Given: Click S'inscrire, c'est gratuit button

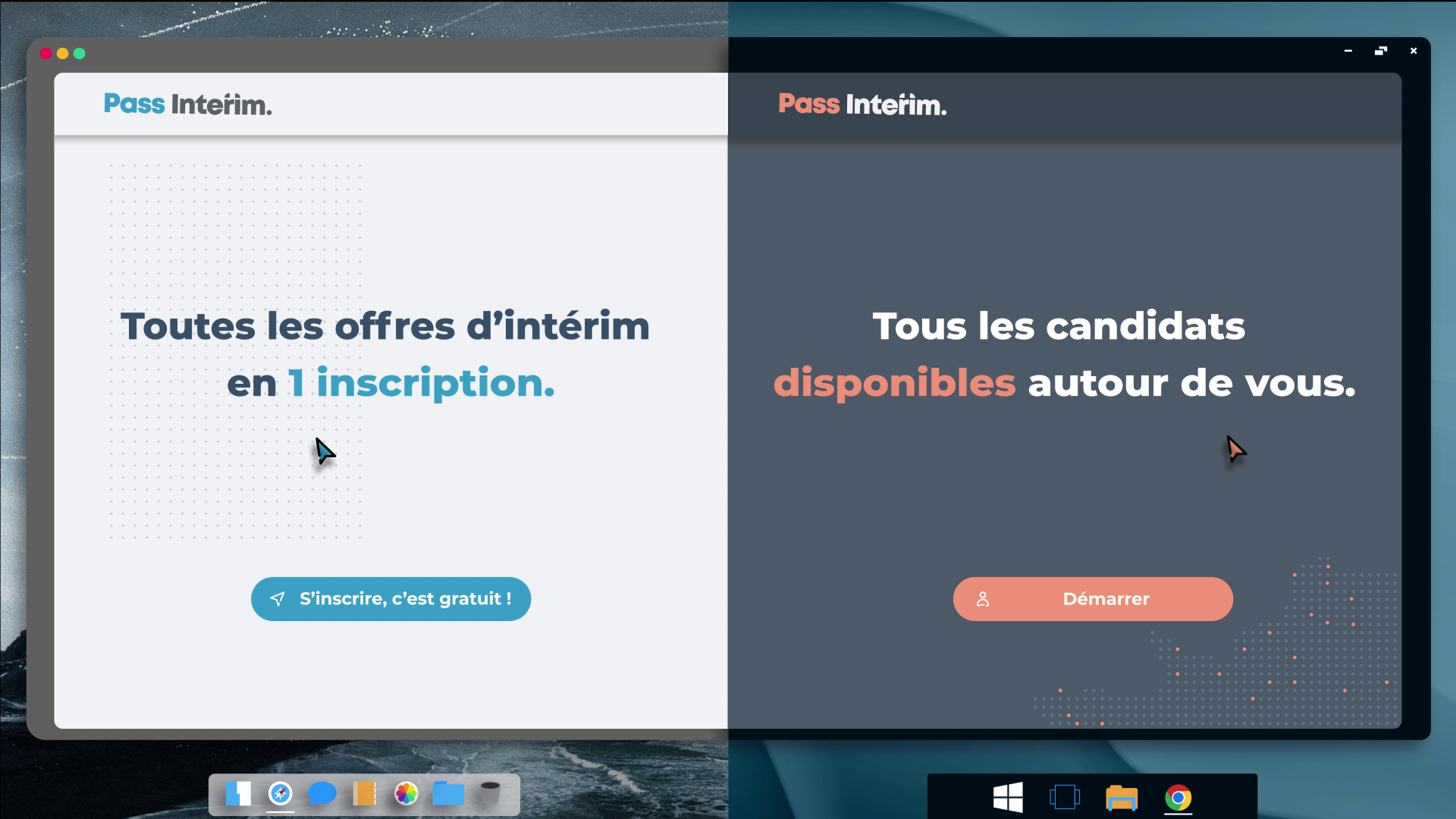Looking at the screenshot, I should (x=391, y=599).
